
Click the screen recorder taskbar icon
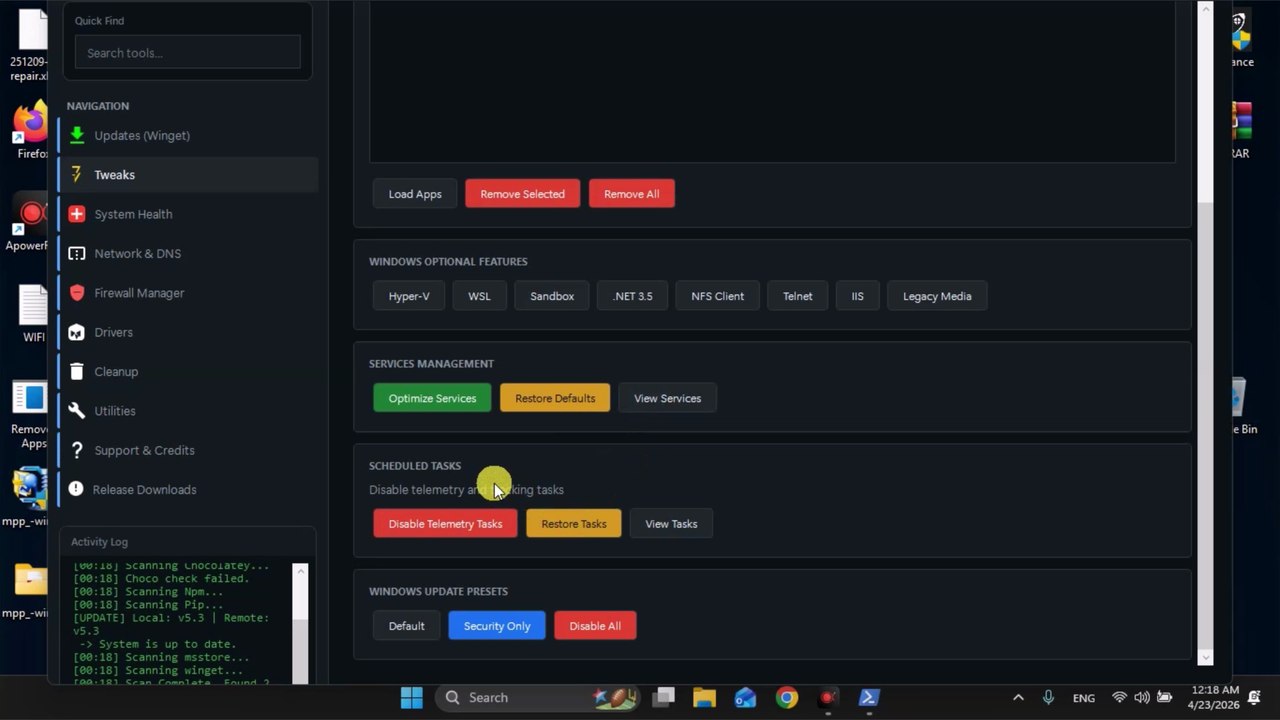coord(827,698)
